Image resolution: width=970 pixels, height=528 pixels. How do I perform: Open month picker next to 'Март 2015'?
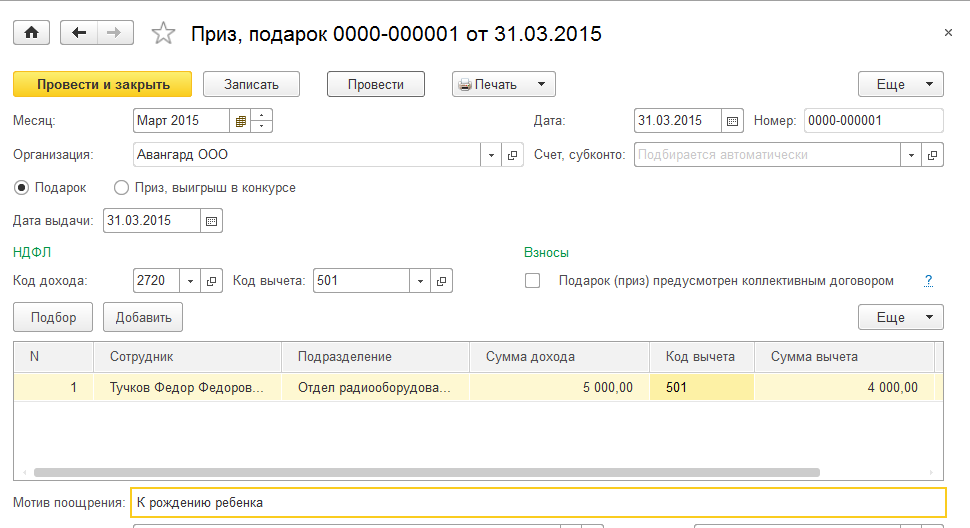(241, 121)
